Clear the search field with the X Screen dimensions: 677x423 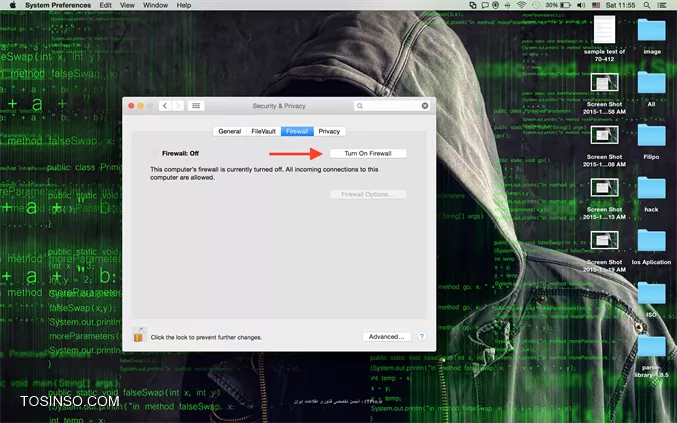pyautogui.click(x=425, y=106)
